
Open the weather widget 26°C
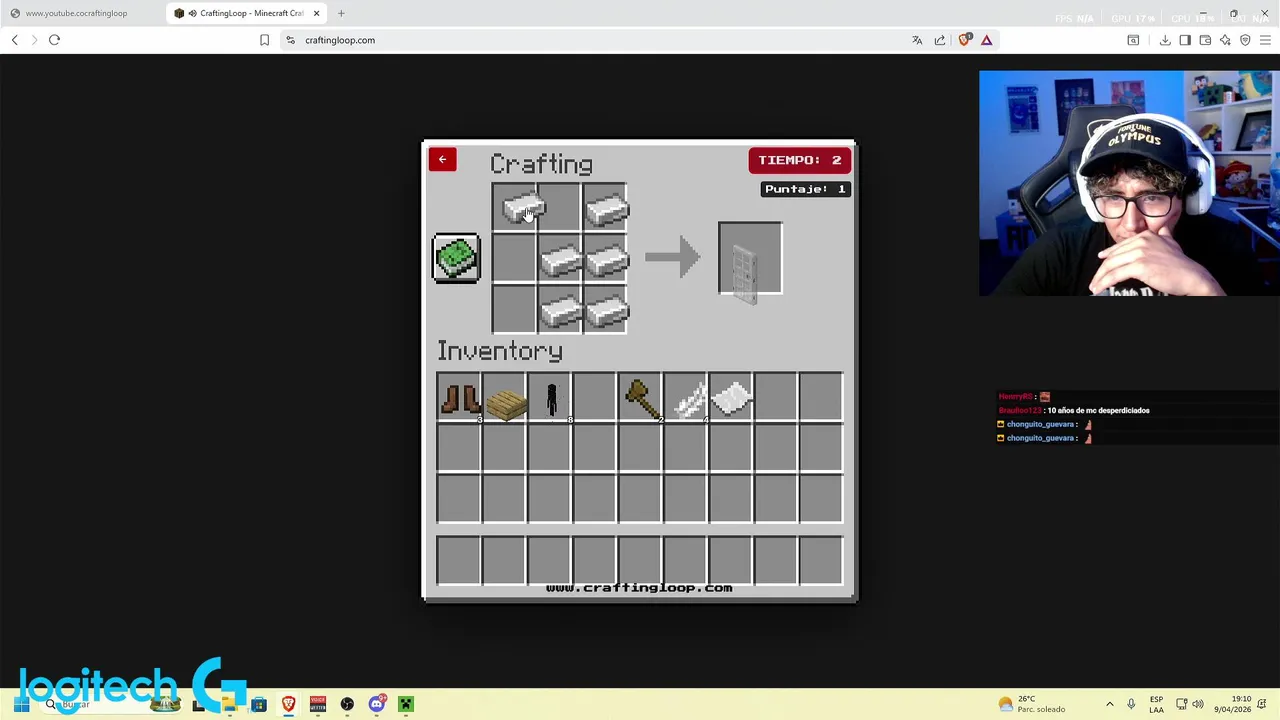pyautogui.click(x=1032, y=704)
